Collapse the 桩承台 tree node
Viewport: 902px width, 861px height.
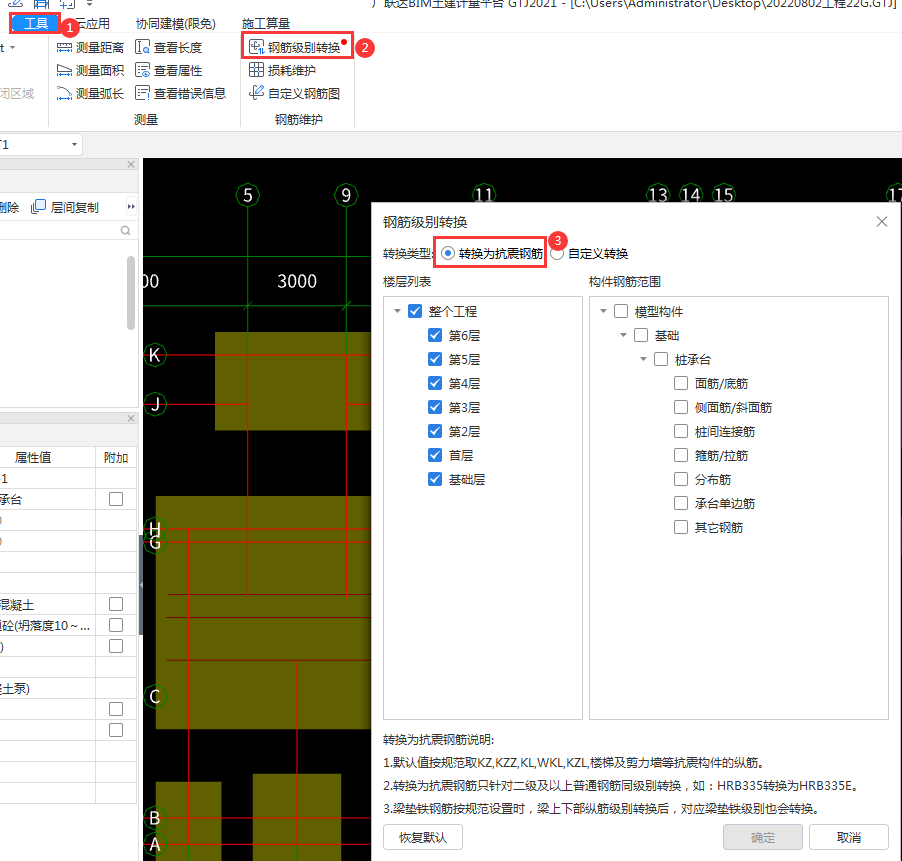pyautogui.click(x=643, y=359)
